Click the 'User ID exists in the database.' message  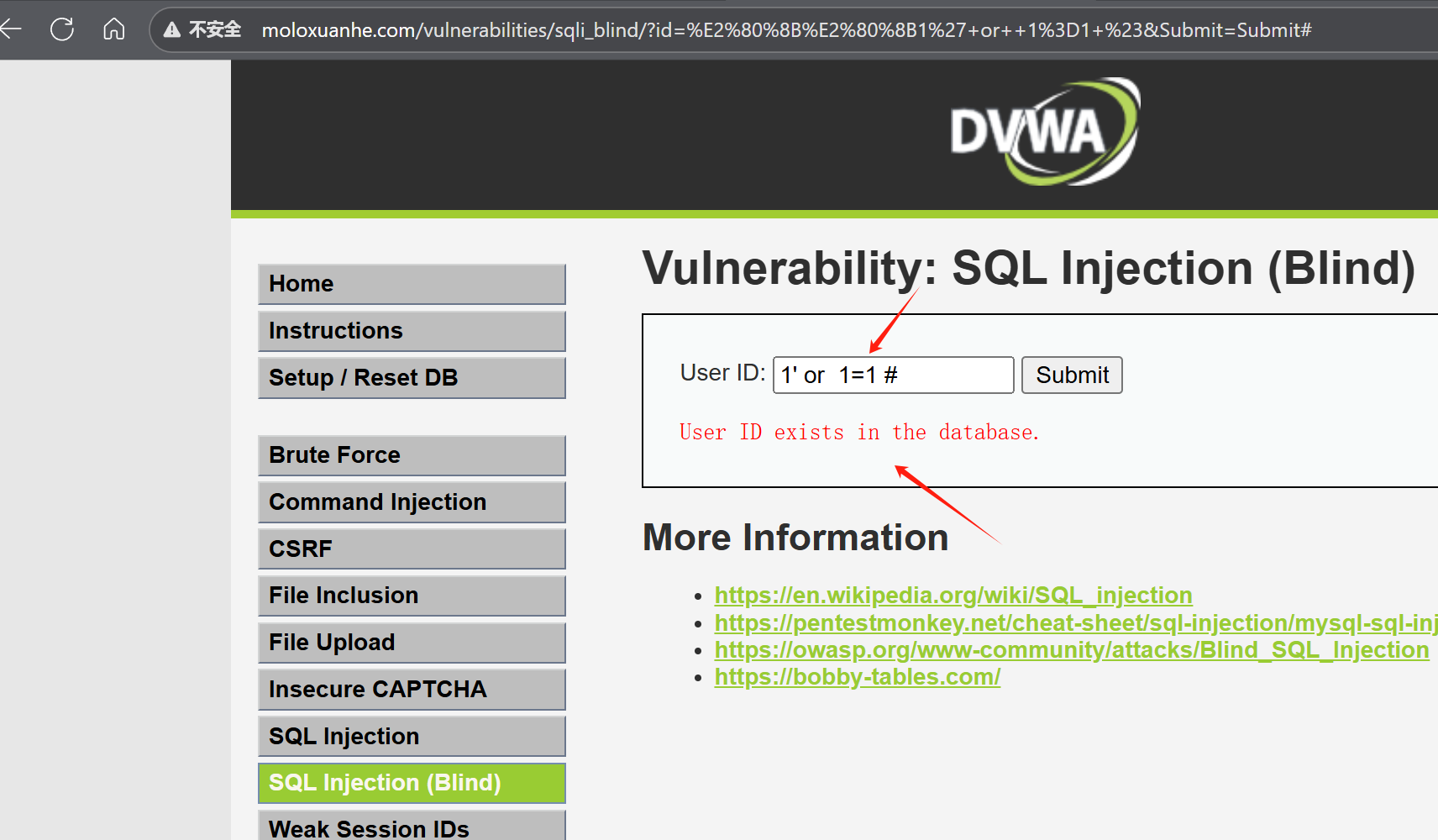(859, 433)
